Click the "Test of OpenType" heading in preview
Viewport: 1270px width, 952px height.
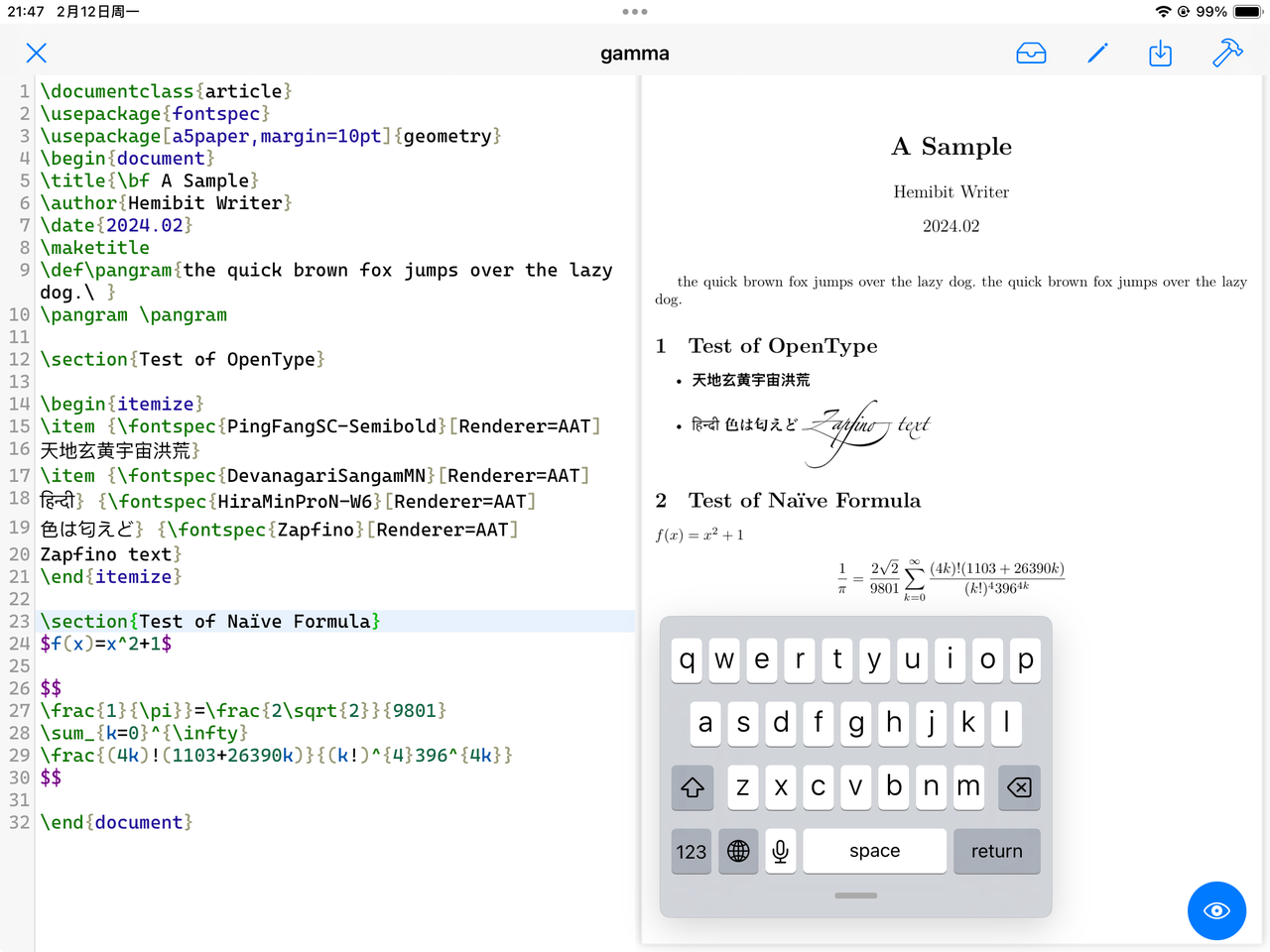[783, 346]
